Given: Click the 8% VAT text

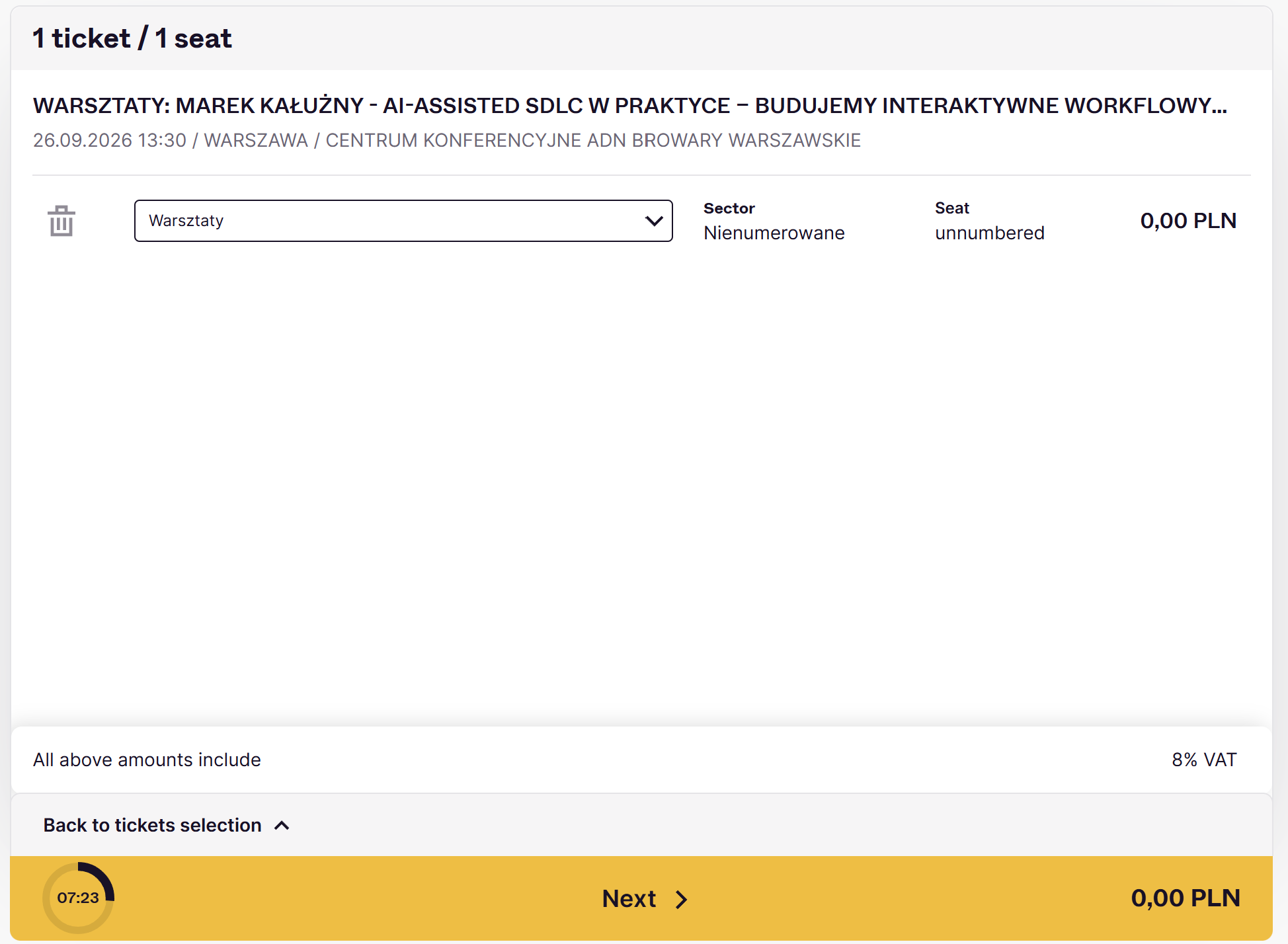Looking at the screenshot, I should [1204, 760].
